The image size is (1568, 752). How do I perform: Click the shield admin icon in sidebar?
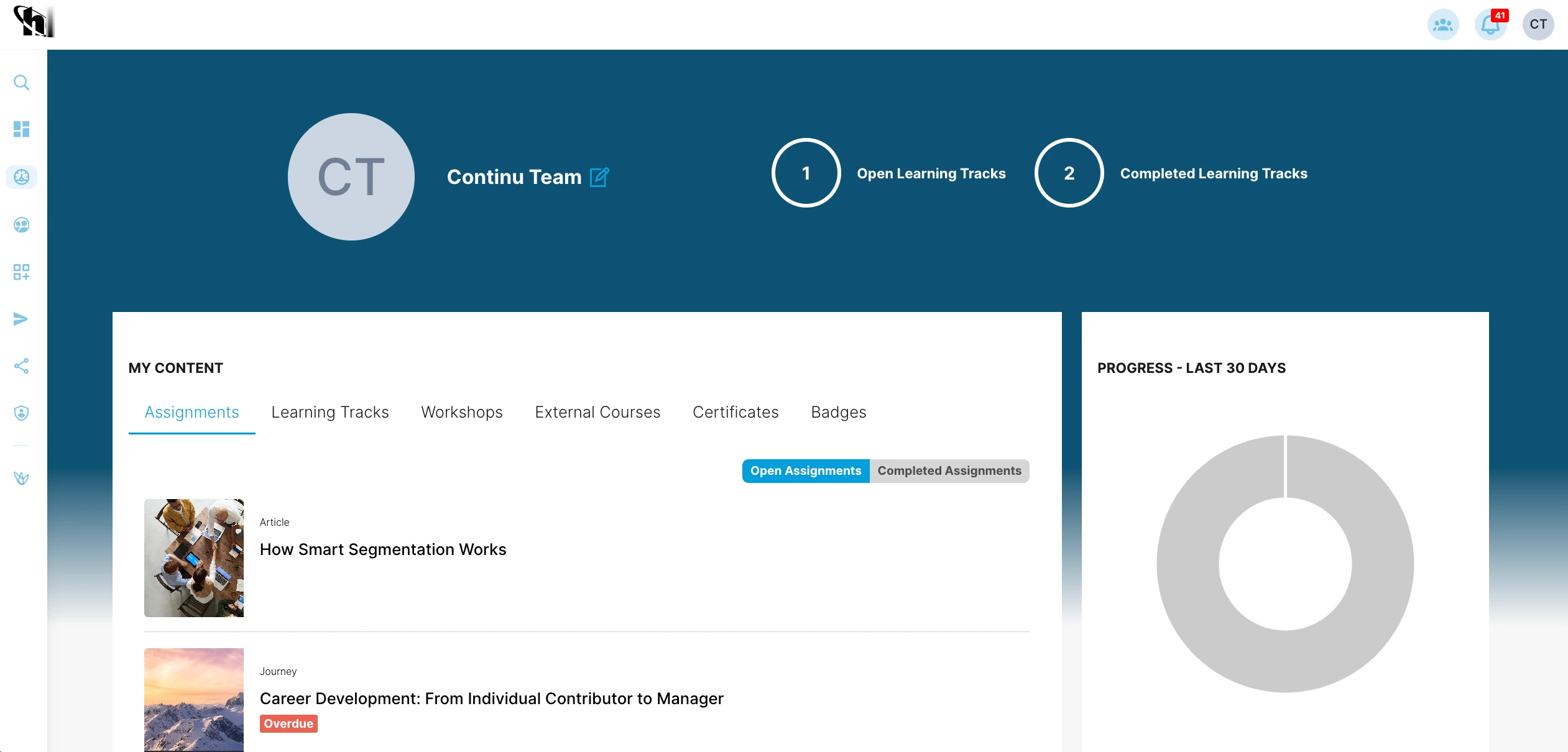coord(21,413)
